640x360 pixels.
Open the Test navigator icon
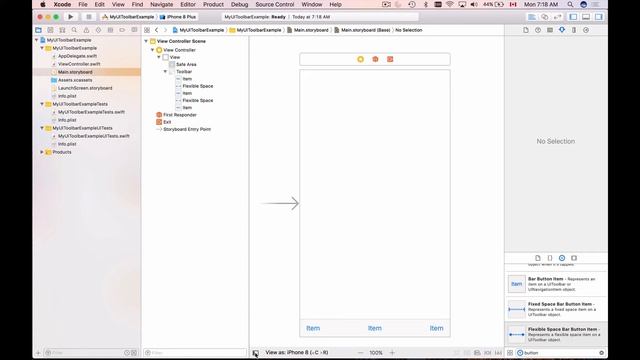98,30
